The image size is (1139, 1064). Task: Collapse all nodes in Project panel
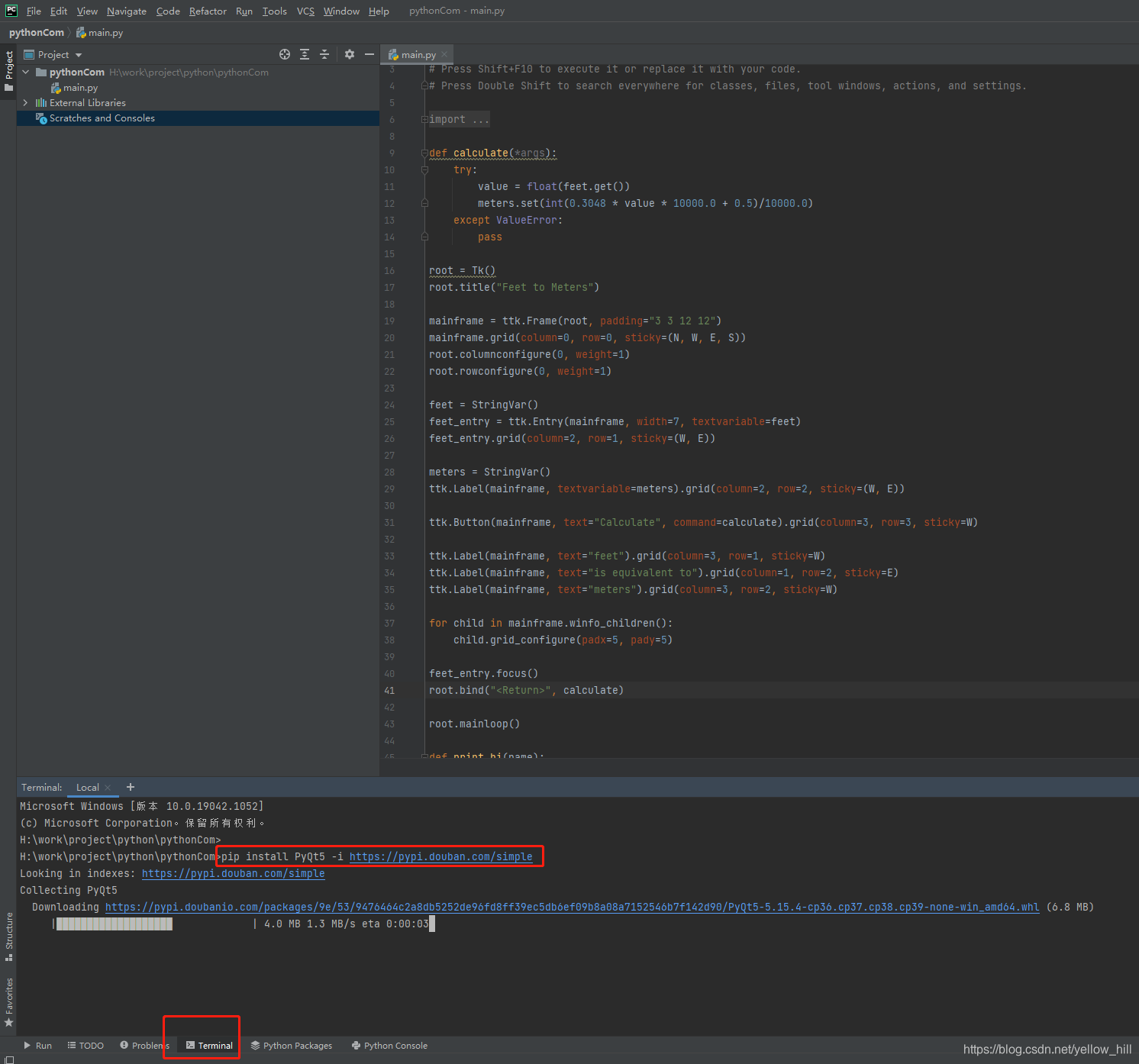[324, 54]
